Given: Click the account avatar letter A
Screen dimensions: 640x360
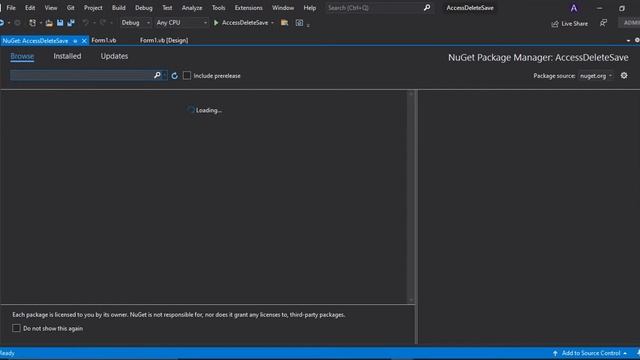Looking at the screenshot, I should coord(574,8).
